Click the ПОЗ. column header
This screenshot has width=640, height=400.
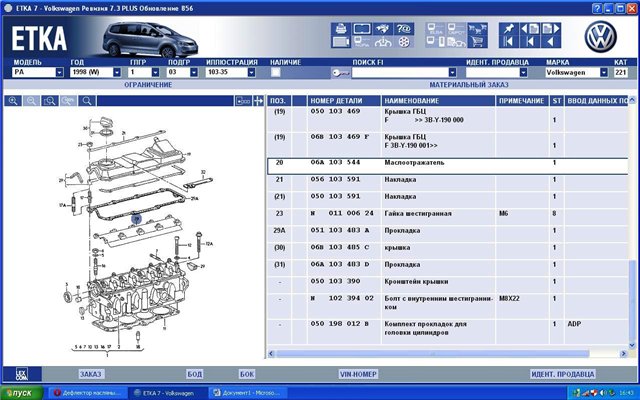(x=278, y=101)
